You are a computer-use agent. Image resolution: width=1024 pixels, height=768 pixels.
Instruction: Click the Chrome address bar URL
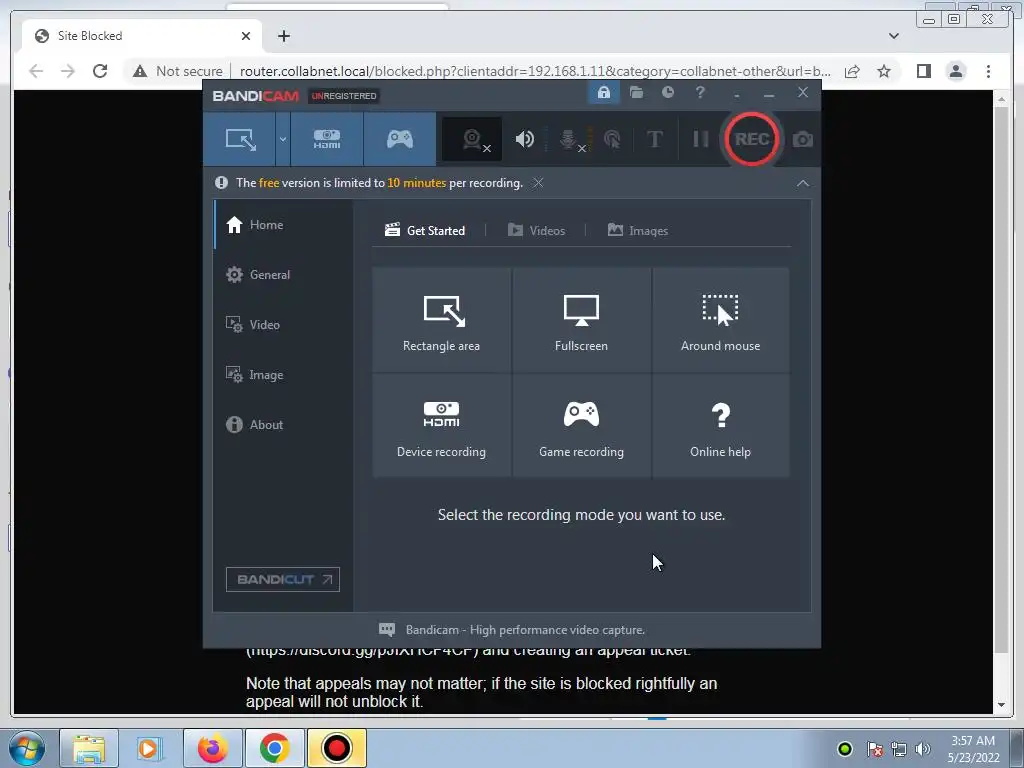pyautogui.click(x=535, y=71)
